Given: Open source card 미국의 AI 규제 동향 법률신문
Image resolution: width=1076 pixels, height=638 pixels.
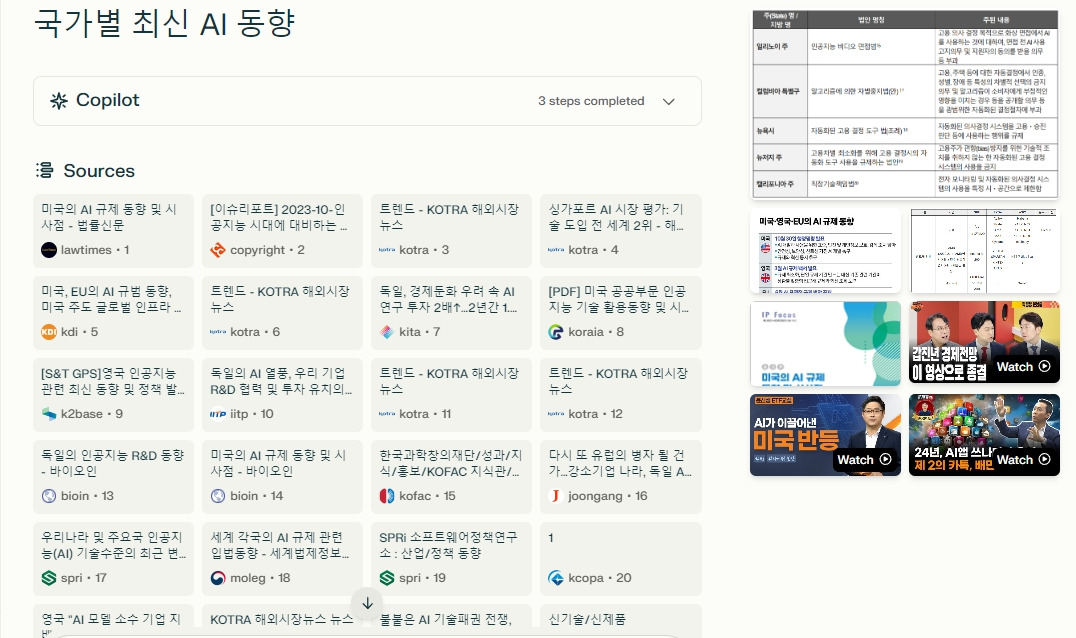Looking at the screenshot, I should click(x=113, y=231).
